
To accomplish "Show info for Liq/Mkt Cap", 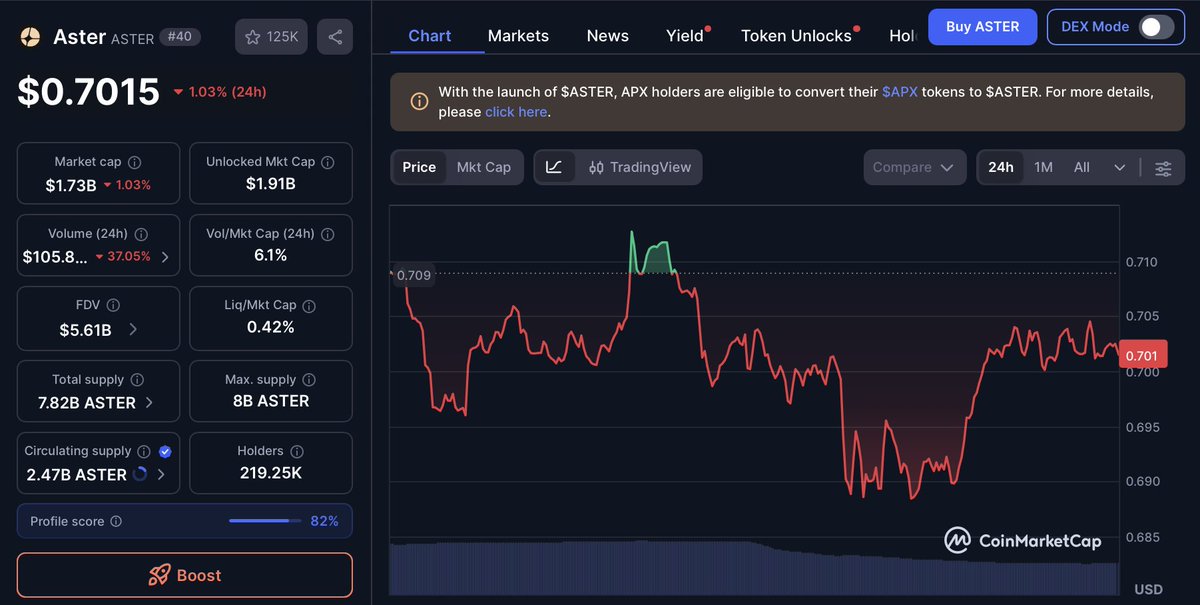I will pos(308,306).
